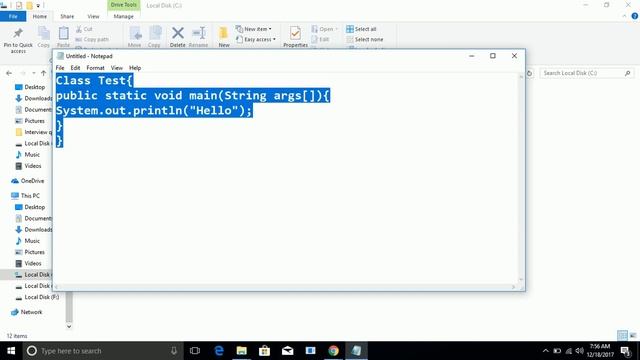Screen dimensions: 640x360
Task: Click the Cut scissors button
Action: click(x=84, y=29)
